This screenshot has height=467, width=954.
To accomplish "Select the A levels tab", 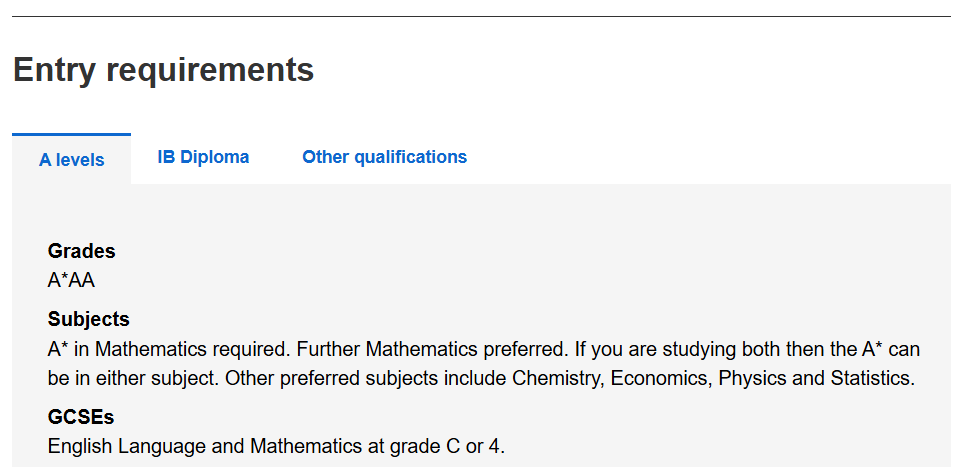I will (x=71, y=160).
